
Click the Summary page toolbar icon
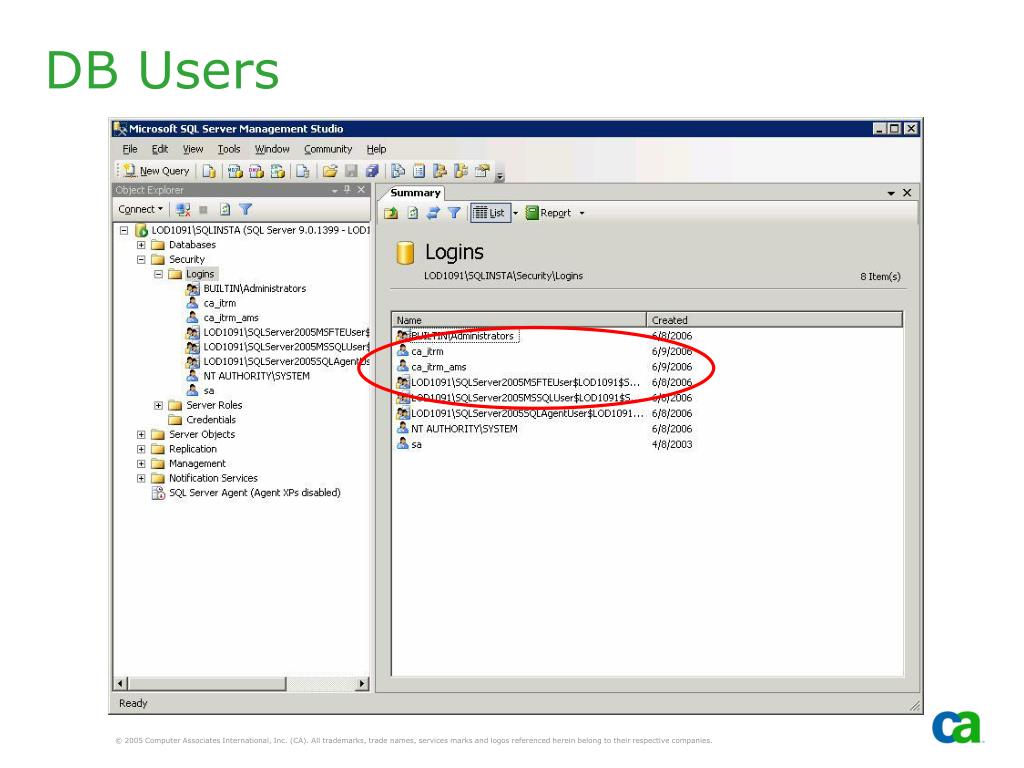419,171
